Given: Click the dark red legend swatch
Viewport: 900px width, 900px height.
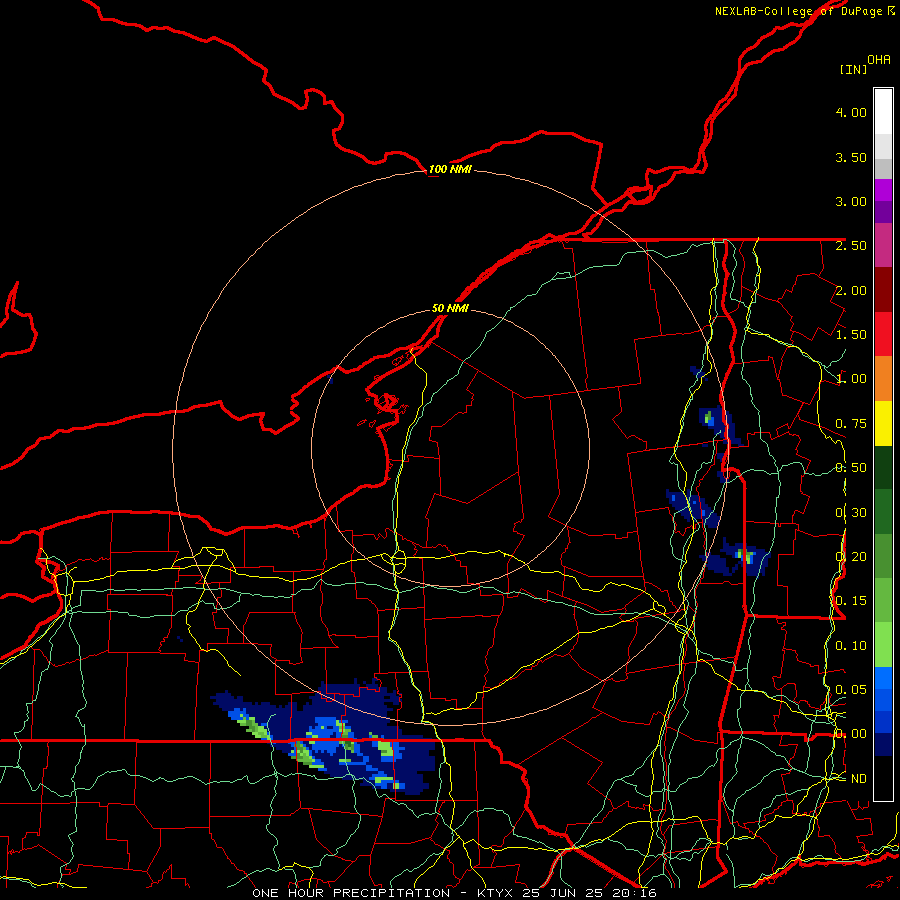Looking at the screenshot, I should pos(883,290).
